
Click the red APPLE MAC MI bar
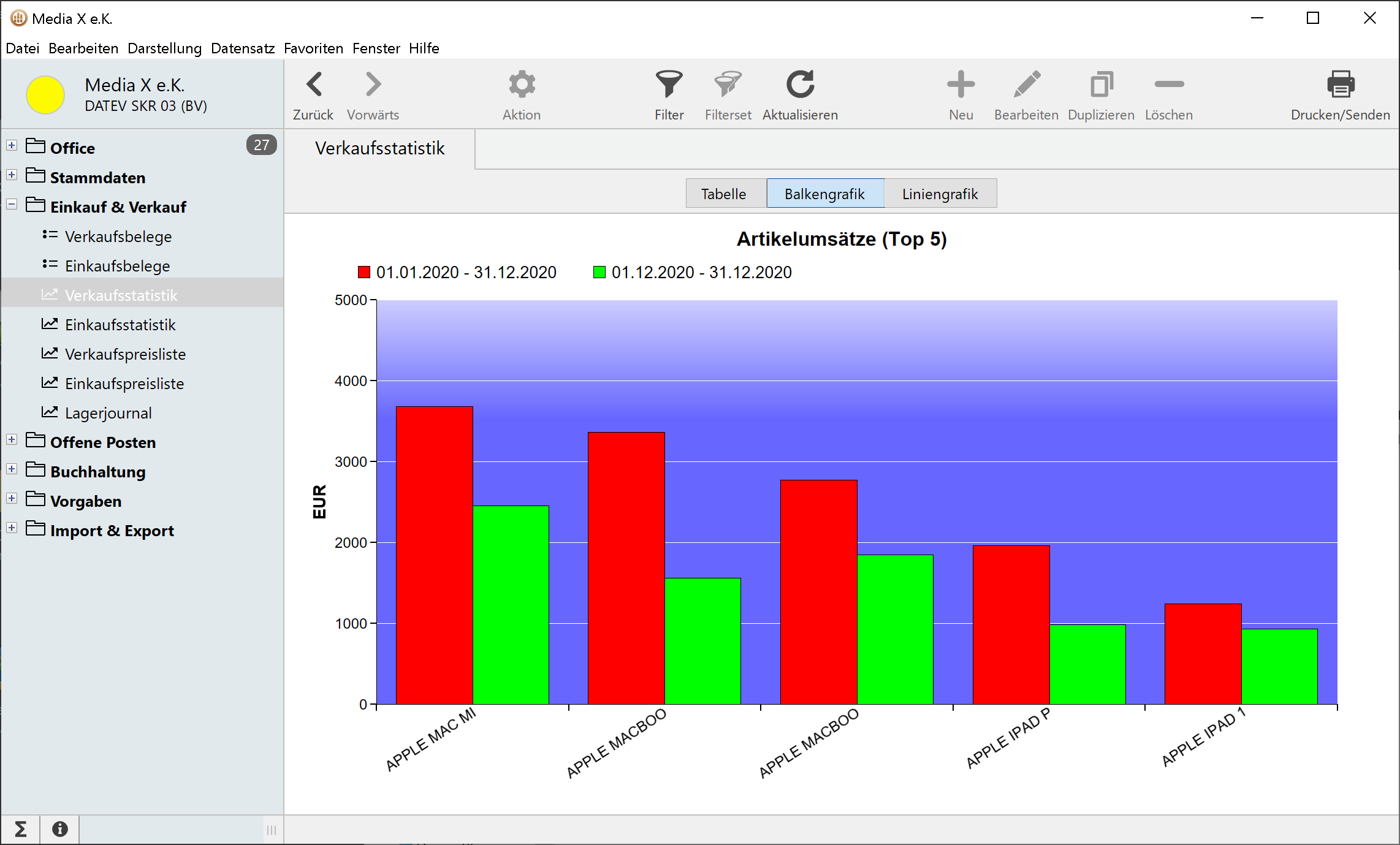(435, 555)
